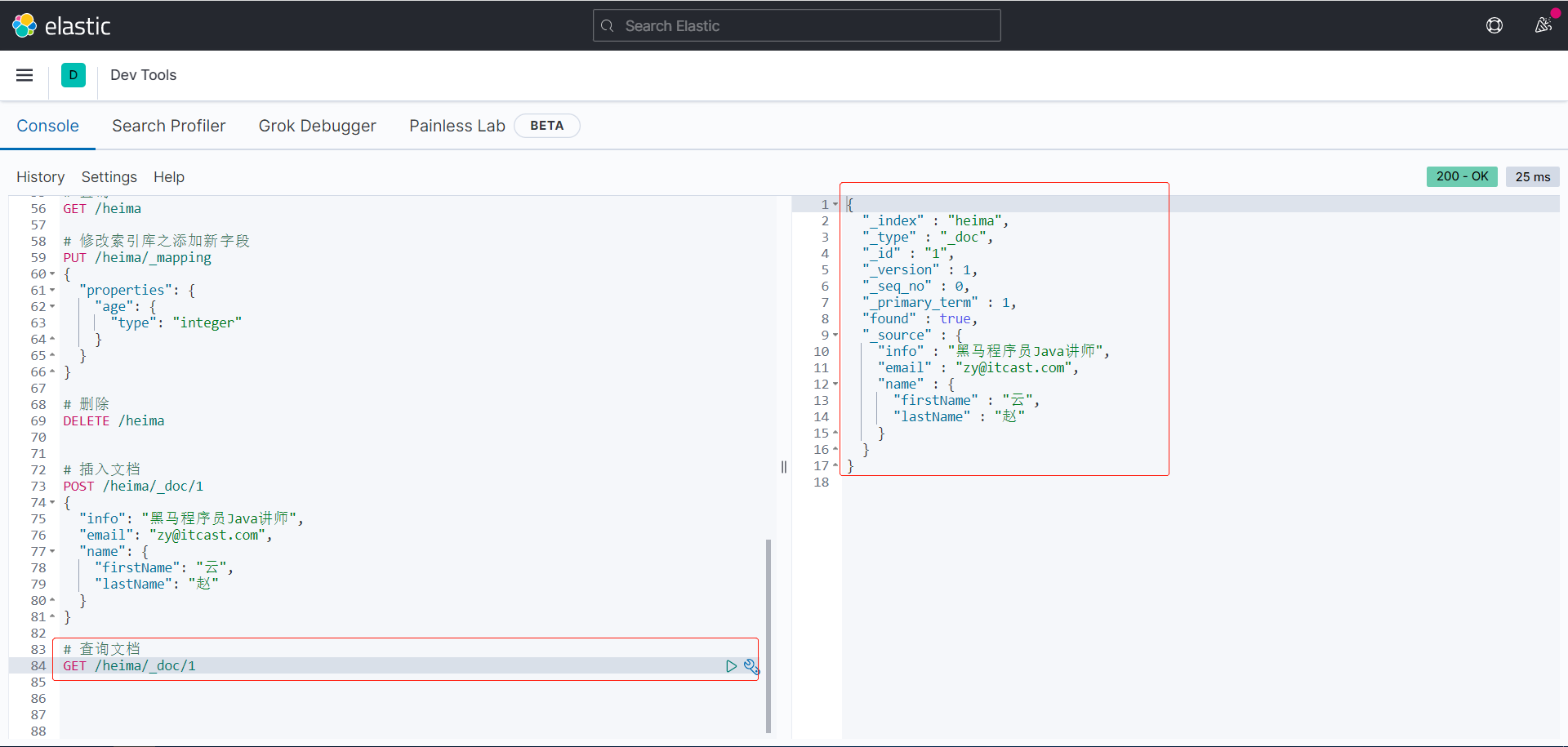Click the # 删除 comment line
1568x747 pixels.
86,405
